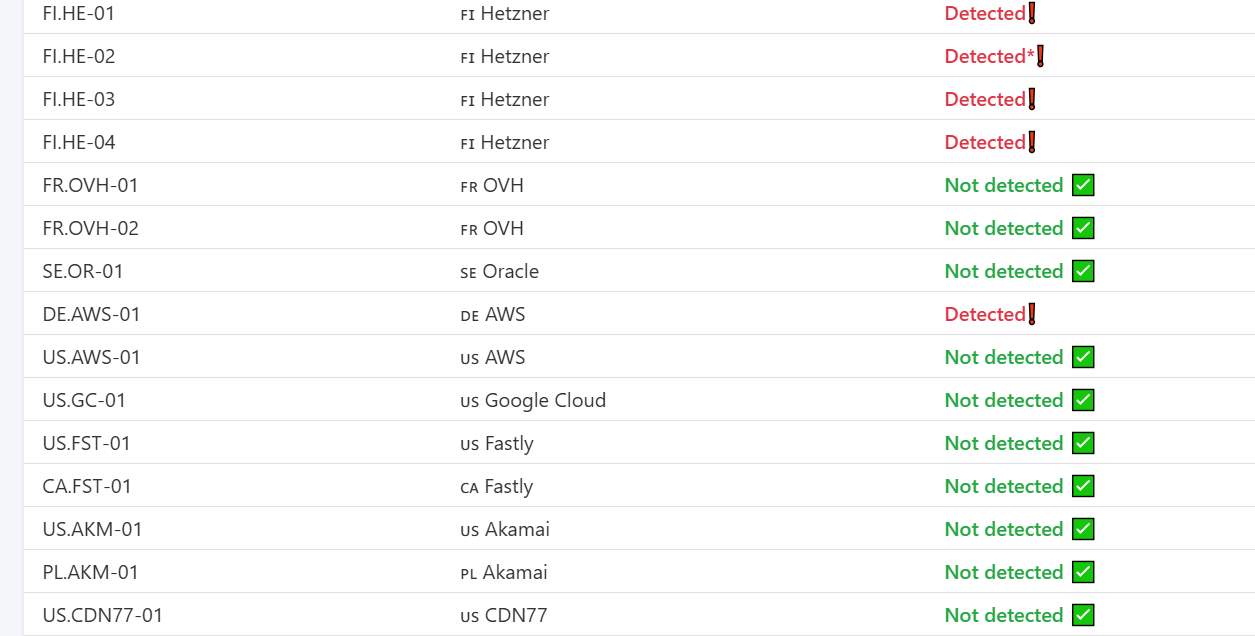This screenshot has height=636, width=1255.
Task: Click the red exclamation icon for FI.HE-01
Action: (x=1032, y=13)
